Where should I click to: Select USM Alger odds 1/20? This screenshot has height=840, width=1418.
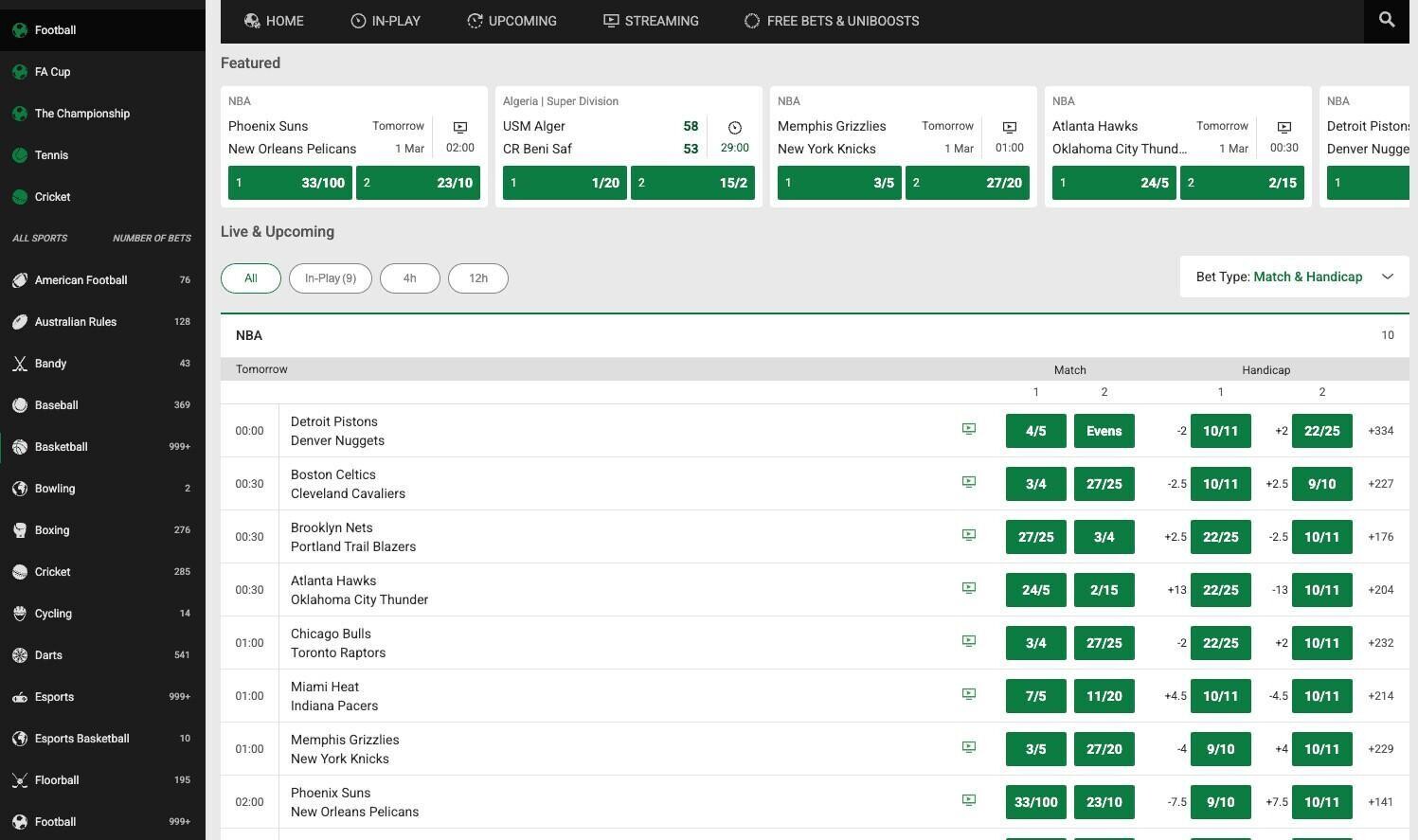(x=564, y=183)
